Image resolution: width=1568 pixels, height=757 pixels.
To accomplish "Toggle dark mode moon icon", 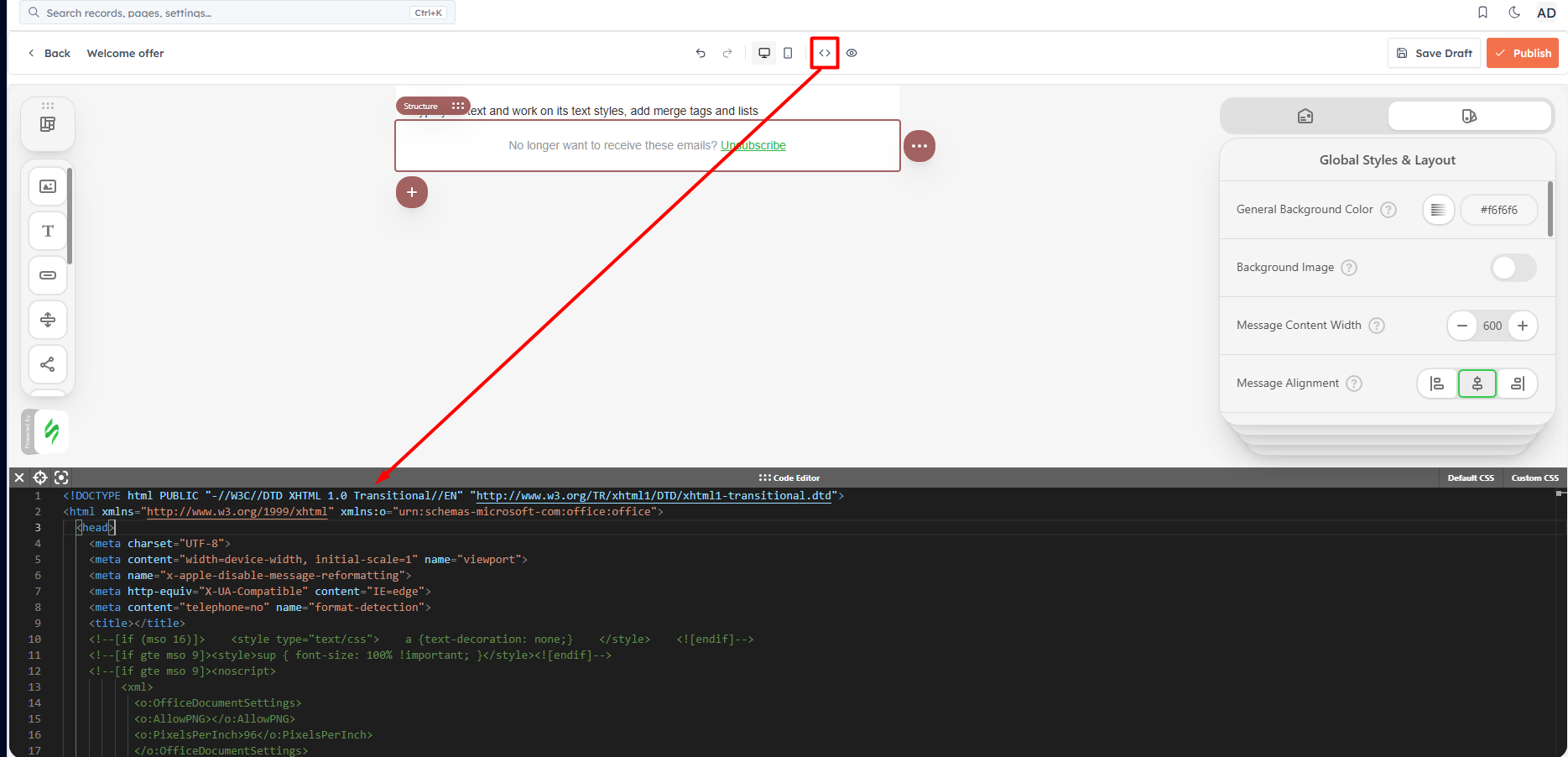I will 1514,13.
